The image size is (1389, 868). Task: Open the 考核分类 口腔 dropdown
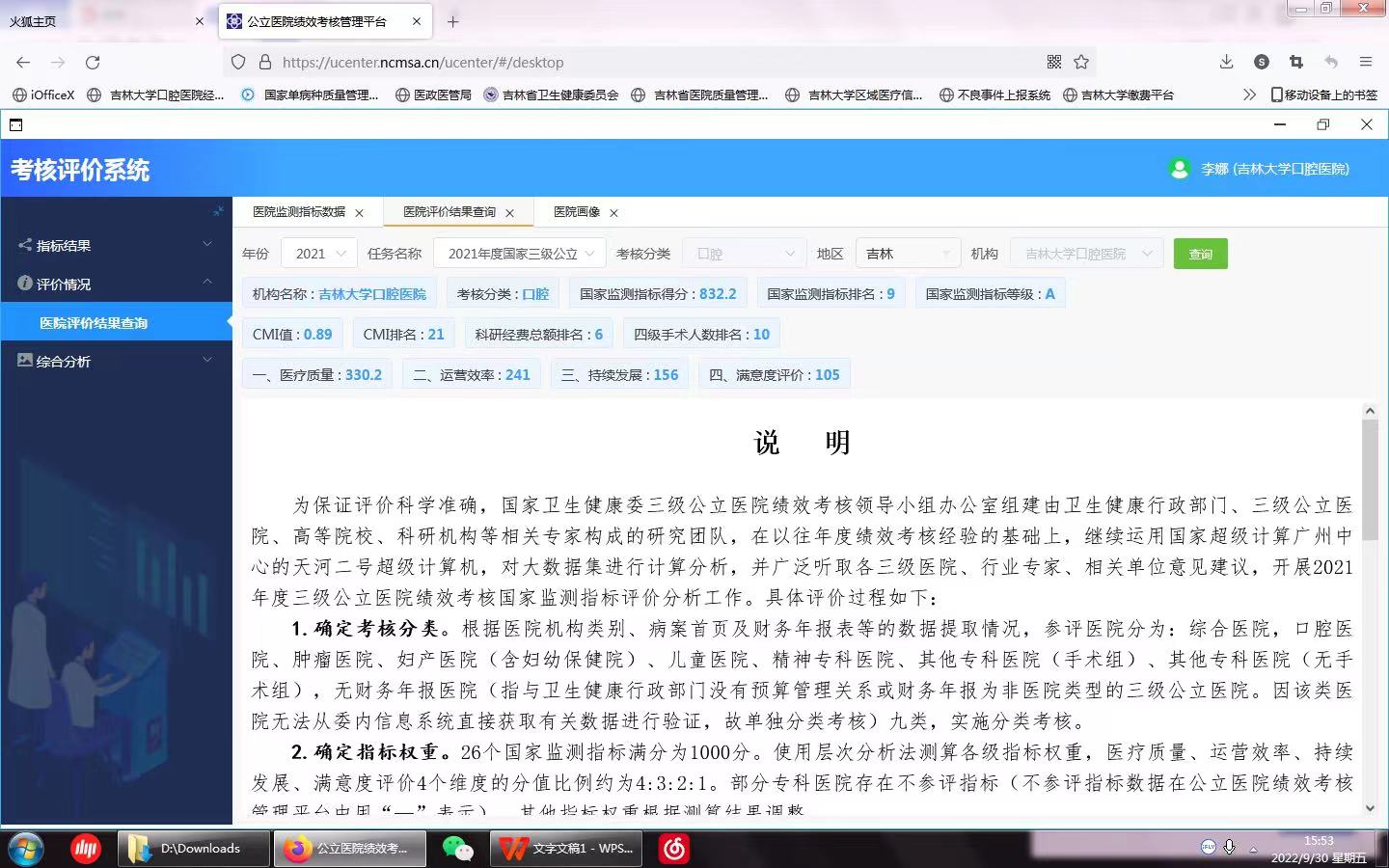(x=744, y=254)
